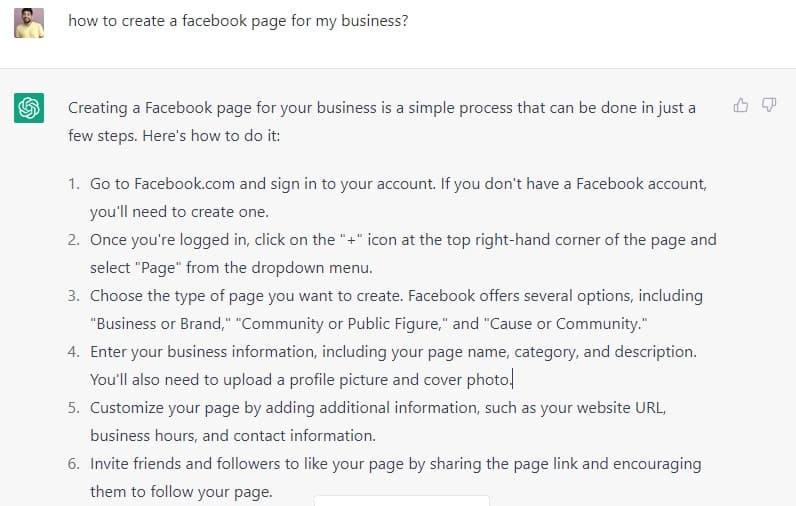
Task: Mark the response with thumbs down
Action: pos(769,105)
